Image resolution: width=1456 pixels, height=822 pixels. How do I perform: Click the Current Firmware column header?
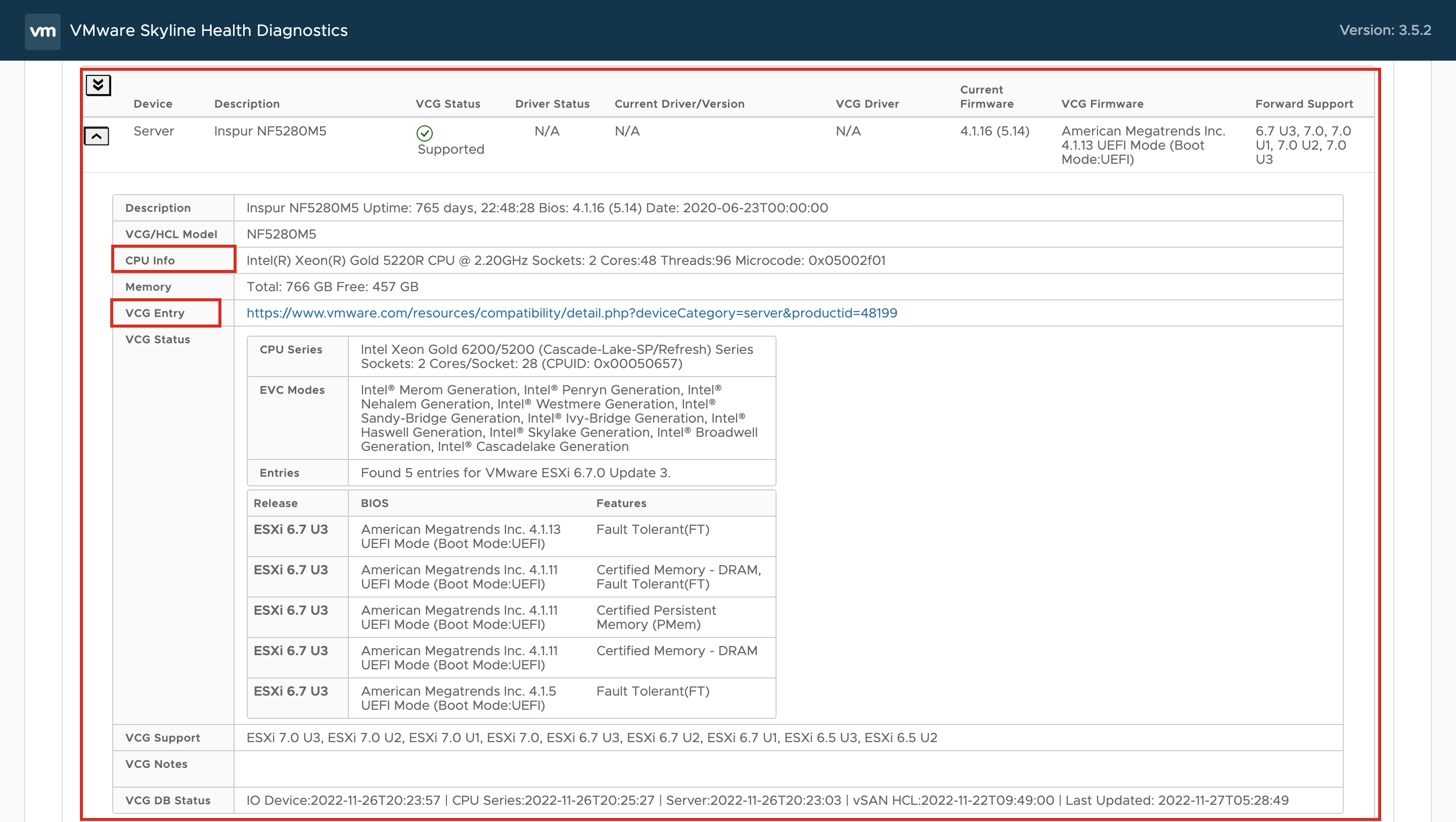[986, 97]
